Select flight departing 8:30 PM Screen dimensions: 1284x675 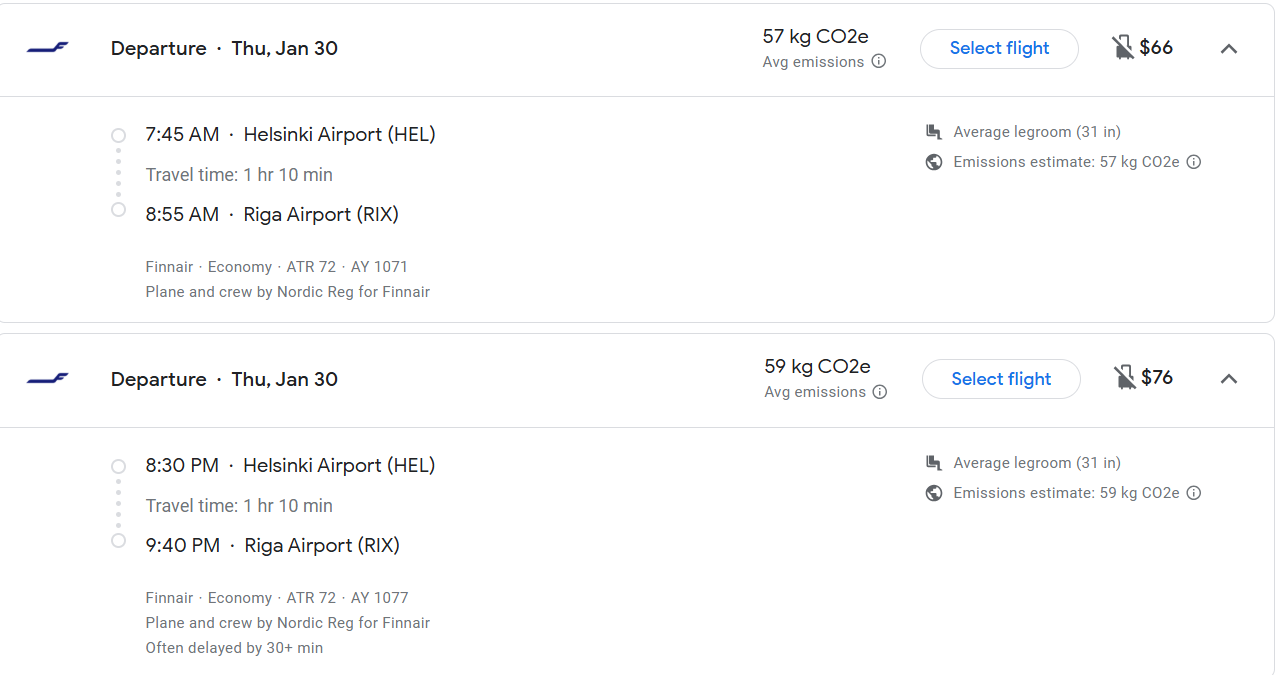1001,379
